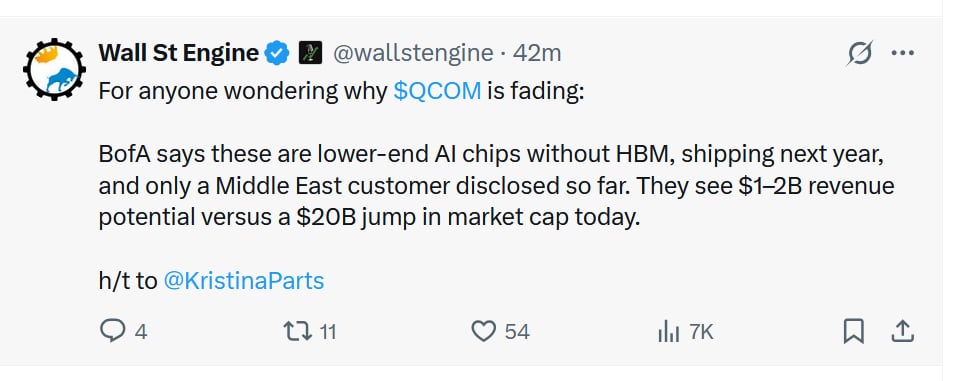Open the @wallstengine handle link
This screenshot has width=954, height=381.
413,54
